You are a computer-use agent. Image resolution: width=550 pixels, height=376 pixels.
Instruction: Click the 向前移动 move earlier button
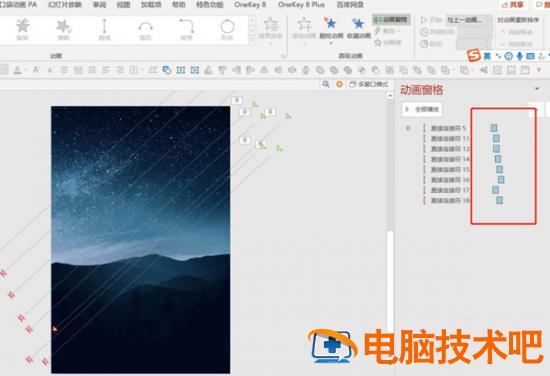pyautogui.click(x=517, y=32)
